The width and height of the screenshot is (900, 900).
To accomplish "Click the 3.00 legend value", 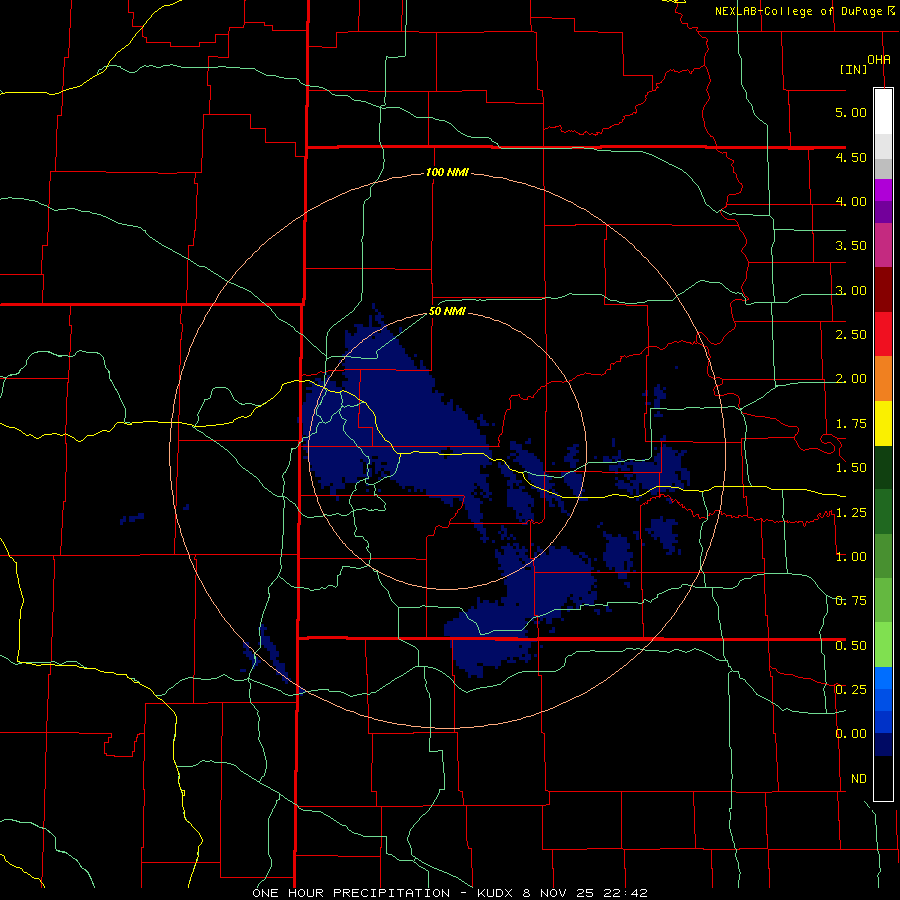I will pyautogui.click(x=851, y=290).
